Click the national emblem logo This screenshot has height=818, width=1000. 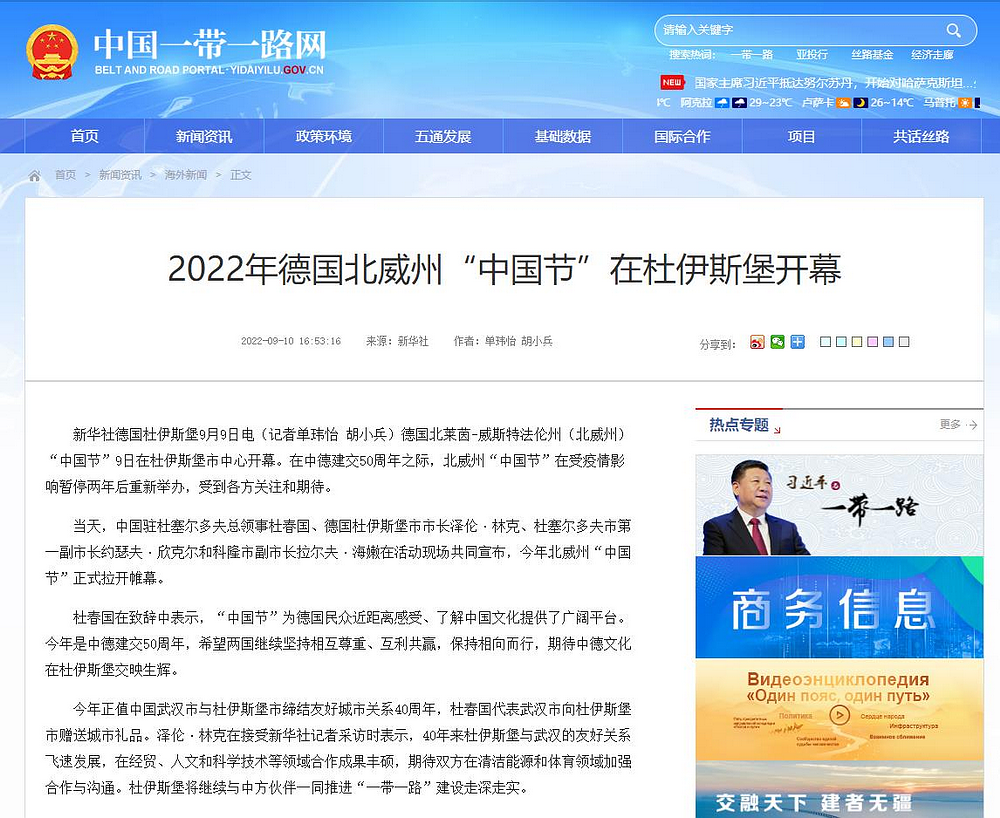point(52,52)
